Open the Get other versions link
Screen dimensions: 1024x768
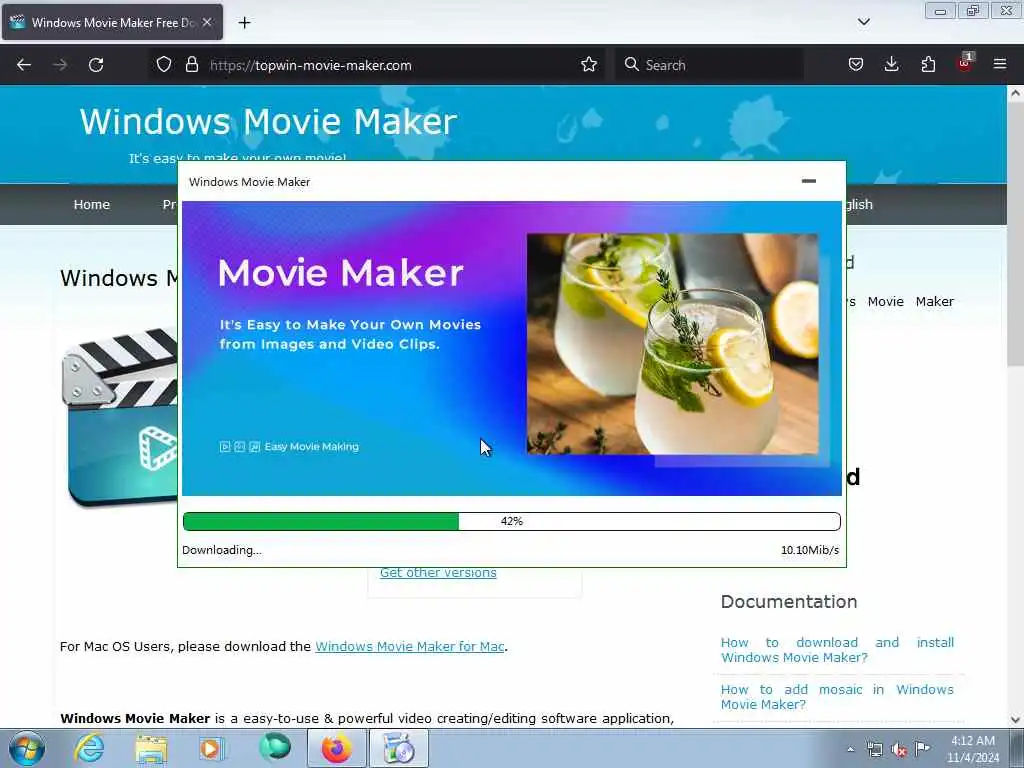coord(438,573)
